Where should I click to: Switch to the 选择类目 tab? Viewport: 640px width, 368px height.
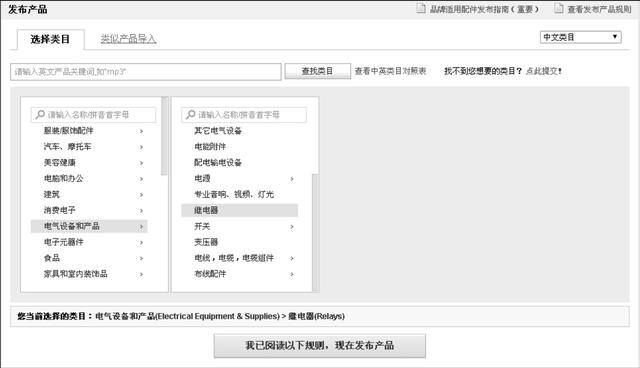(51, 40)
